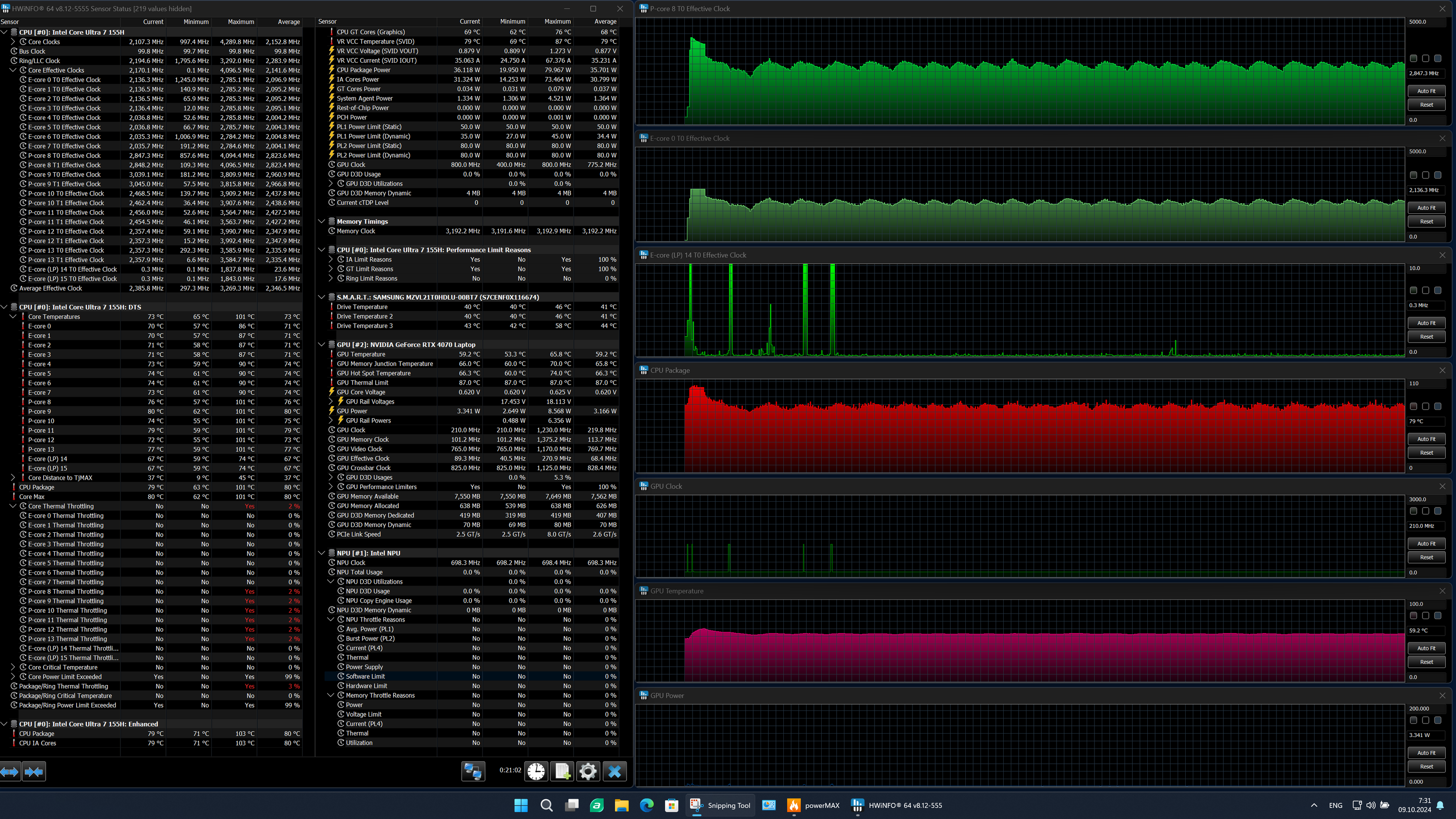
Task: Collapse the Core Effective Clocks node
Action: [x=13, y=70]
